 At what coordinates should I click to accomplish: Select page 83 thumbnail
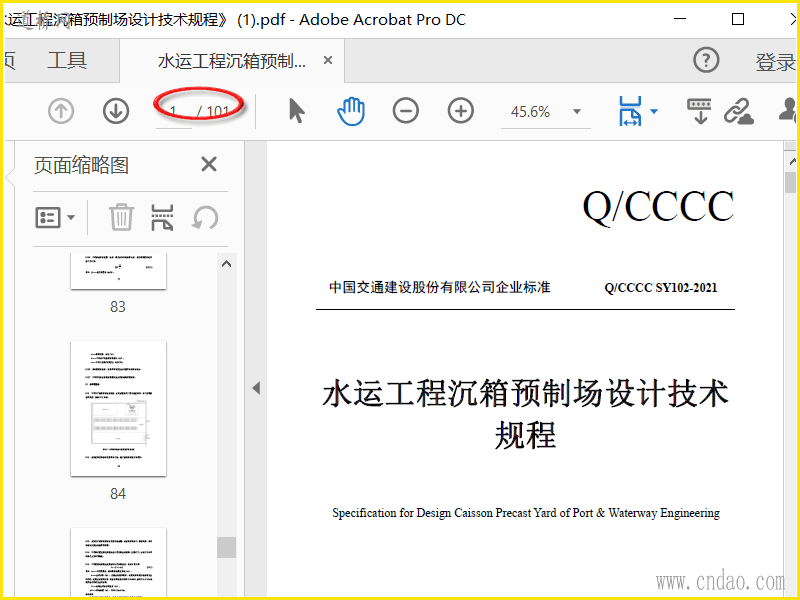click(118, 271)
